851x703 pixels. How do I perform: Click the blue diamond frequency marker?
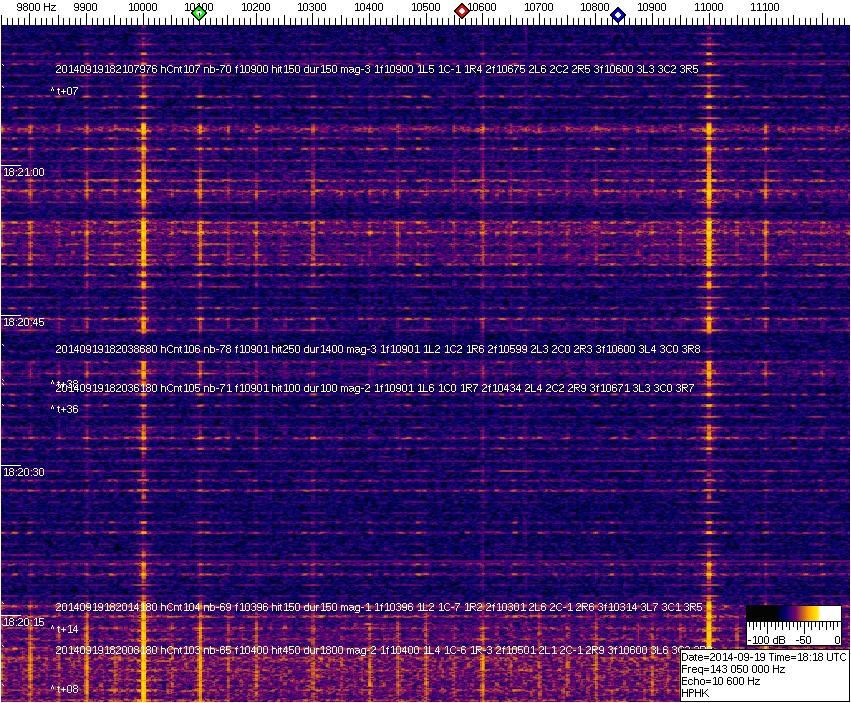(618, 15)
